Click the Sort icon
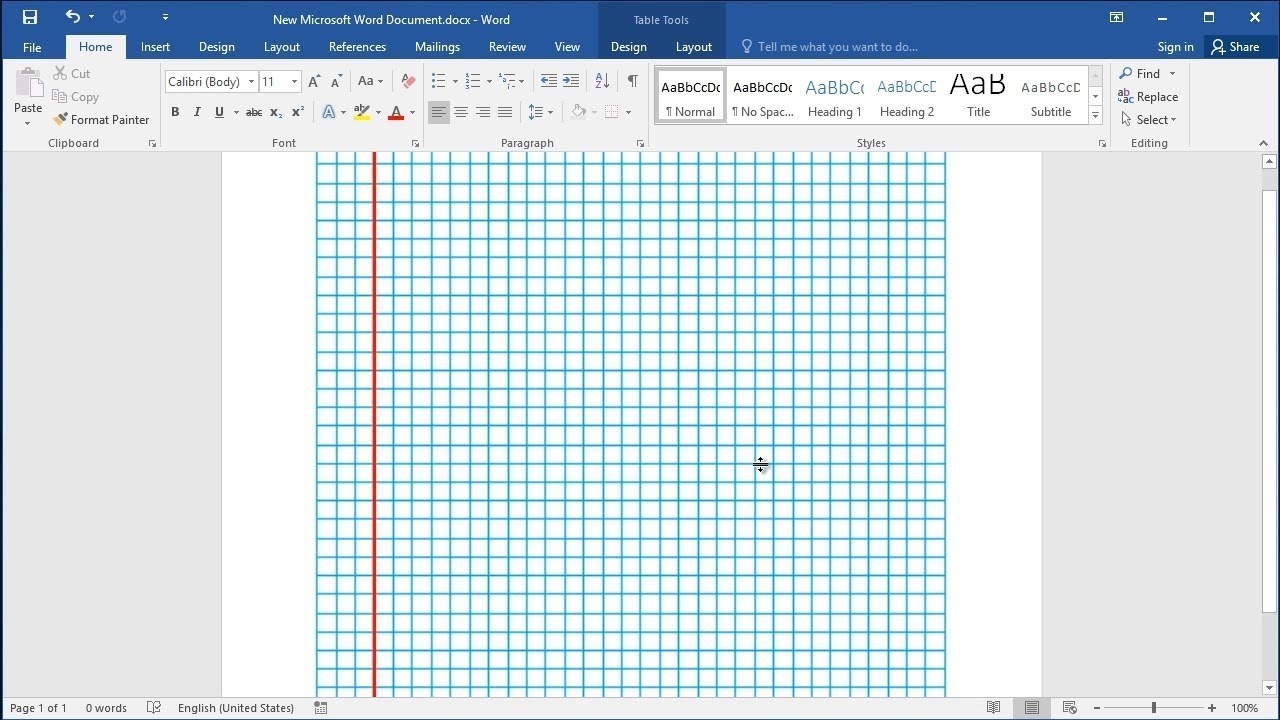Viewport: 1280px width, 720px height. 602,82
